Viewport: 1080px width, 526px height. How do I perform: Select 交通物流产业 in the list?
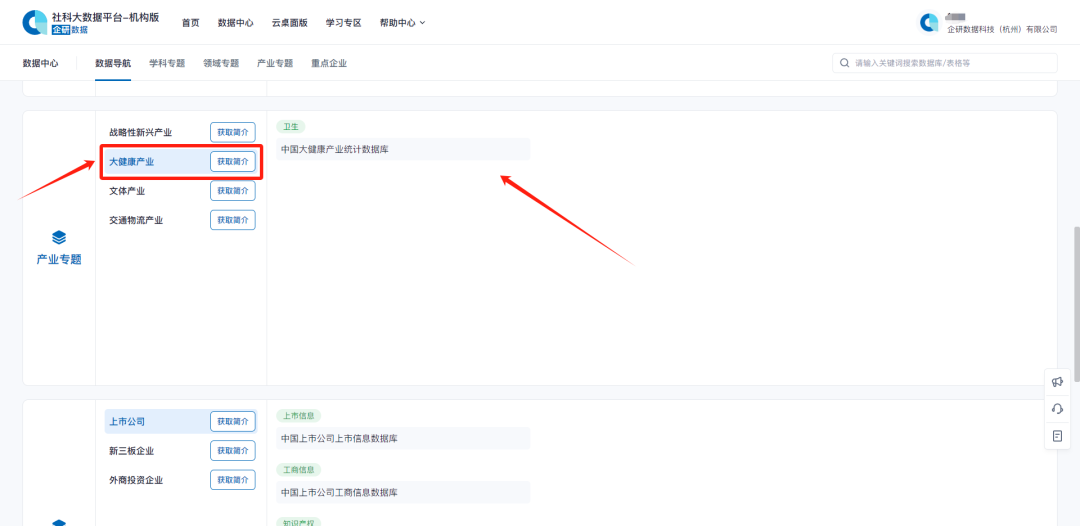point(136,220)
